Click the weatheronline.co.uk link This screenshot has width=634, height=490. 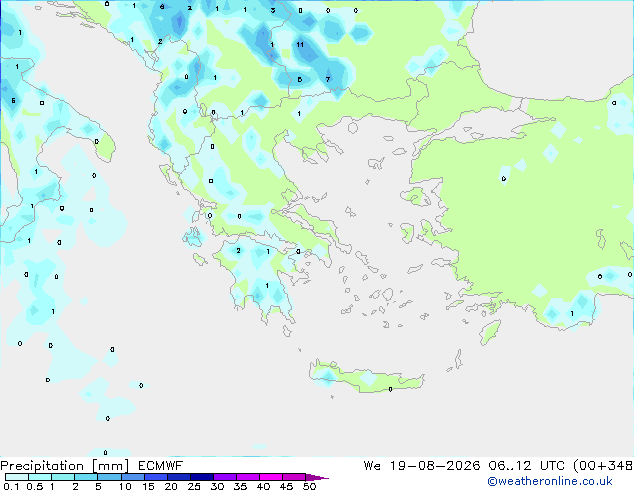click(x=549, y=481)
